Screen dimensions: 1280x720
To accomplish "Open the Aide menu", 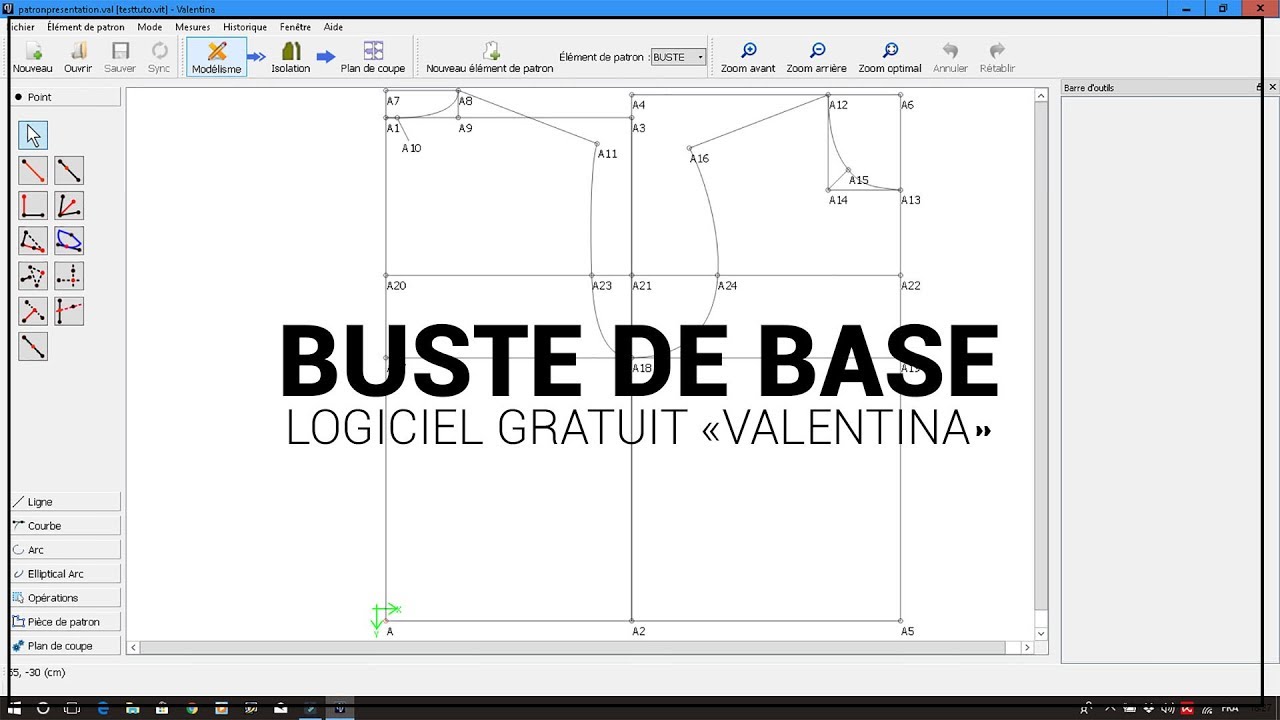I will point(333,27).
